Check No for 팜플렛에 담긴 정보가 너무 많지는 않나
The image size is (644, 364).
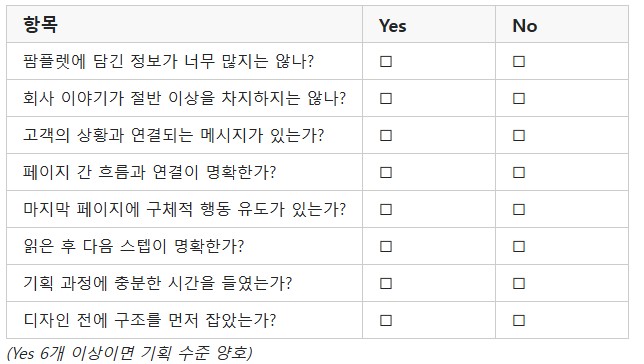pyautogui.click(x=519, y=62)
